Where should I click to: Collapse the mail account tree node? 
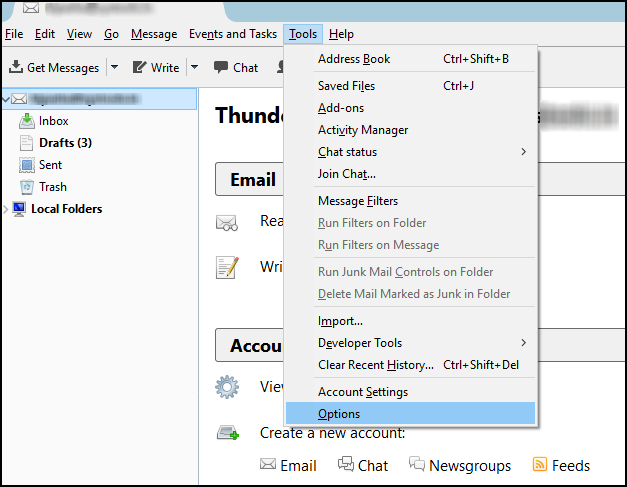[6, 99]
